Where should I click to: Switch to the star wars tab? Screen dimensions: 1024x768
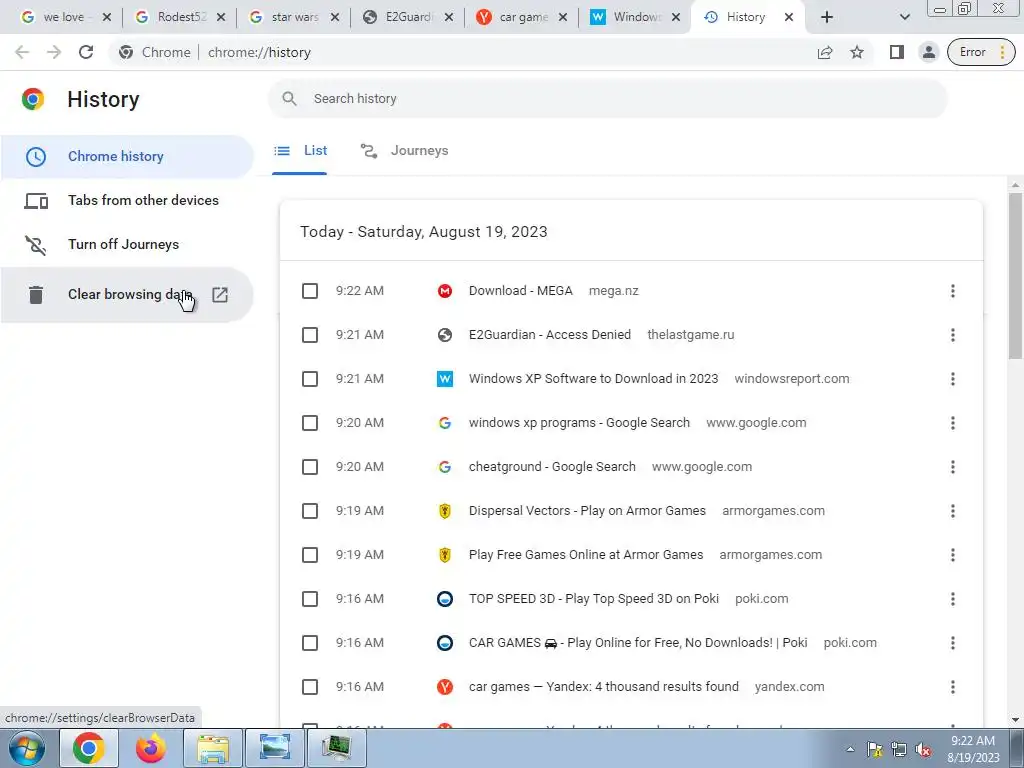[x=295, y=17]
